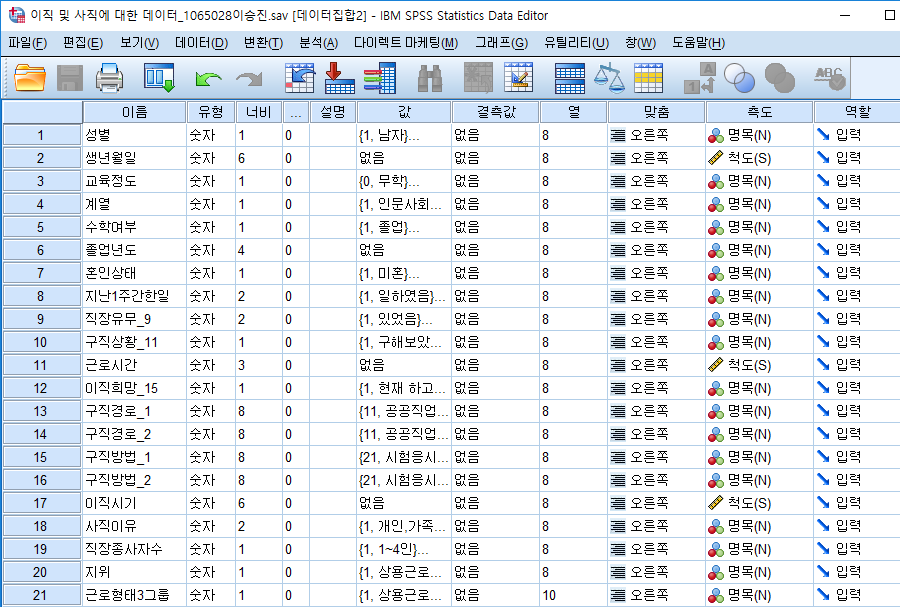Click the Go to case icon
Viewport: 900px width, 607px height.
(299, 76)
